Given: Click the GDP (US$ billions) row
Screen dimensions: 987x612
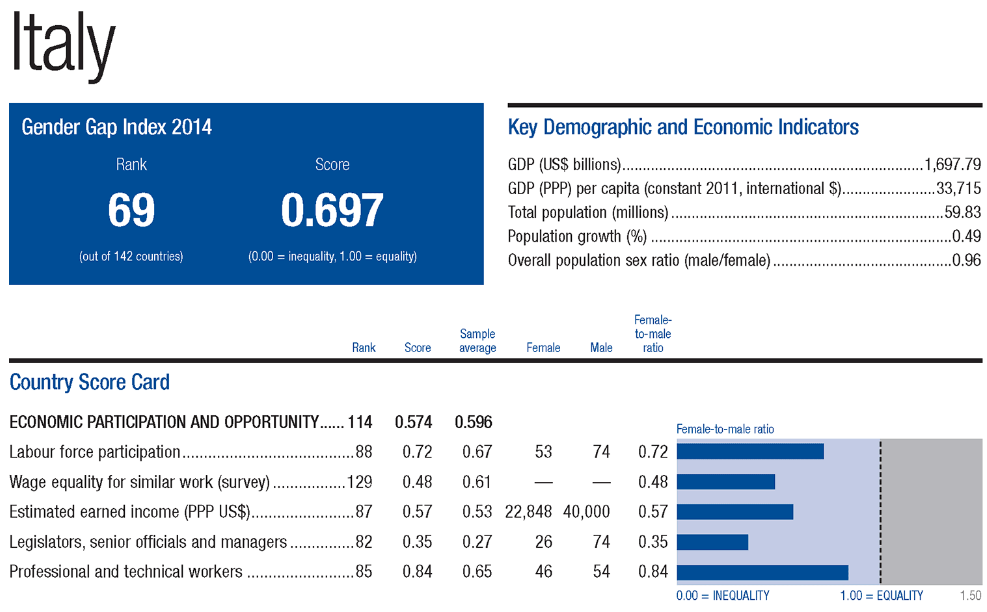Looking at the screenshot, I should 744,164.
